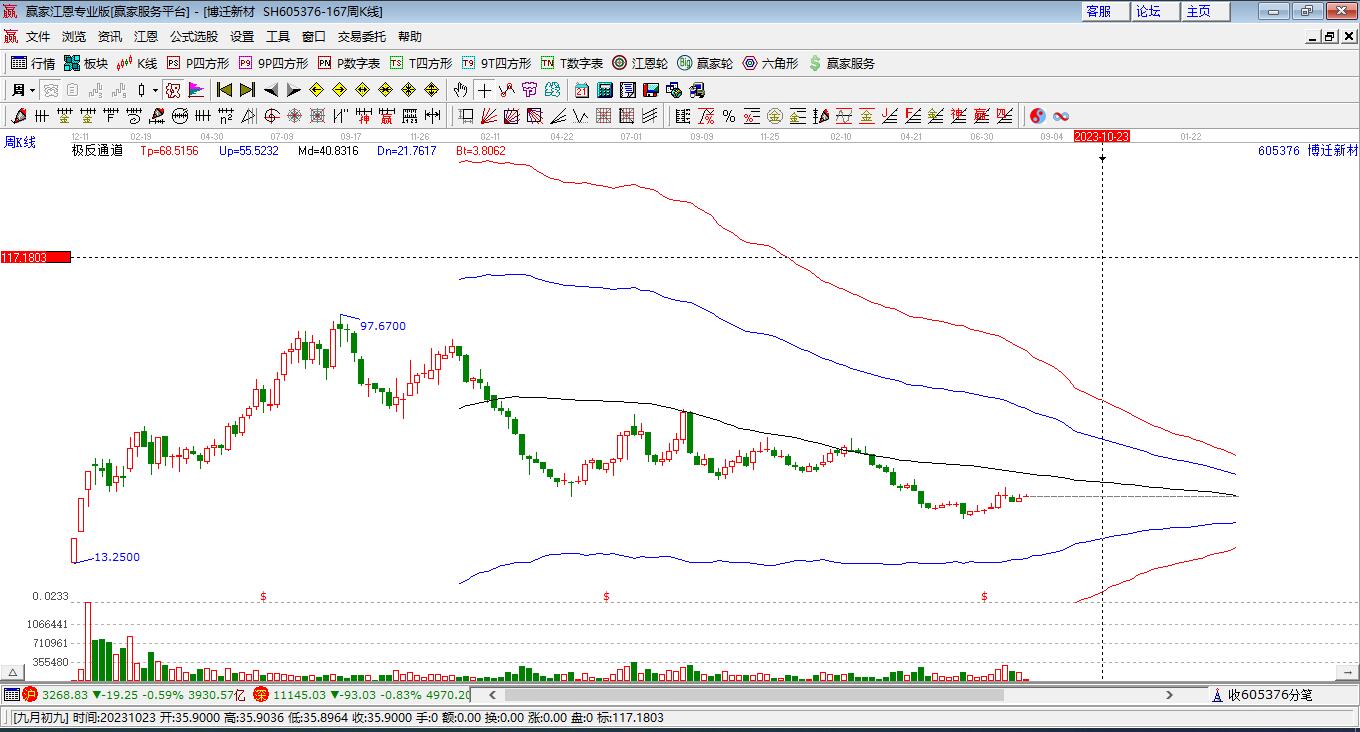Click the 极反通道 indicator label
Image resolution: width=1360 pixels, height=732 pixels.
(97, 151)
